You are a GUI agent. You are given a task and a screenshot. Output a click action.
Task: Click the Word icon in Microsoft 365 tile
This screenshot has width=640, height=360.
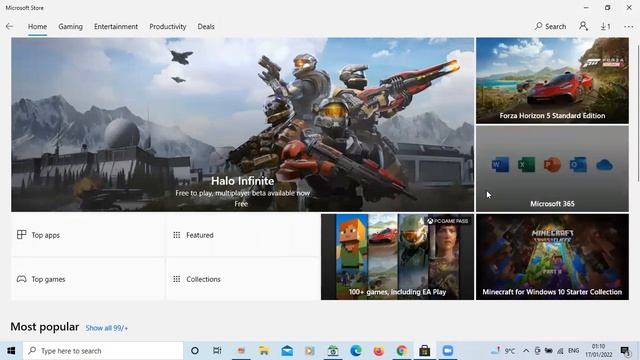(500, 164)
